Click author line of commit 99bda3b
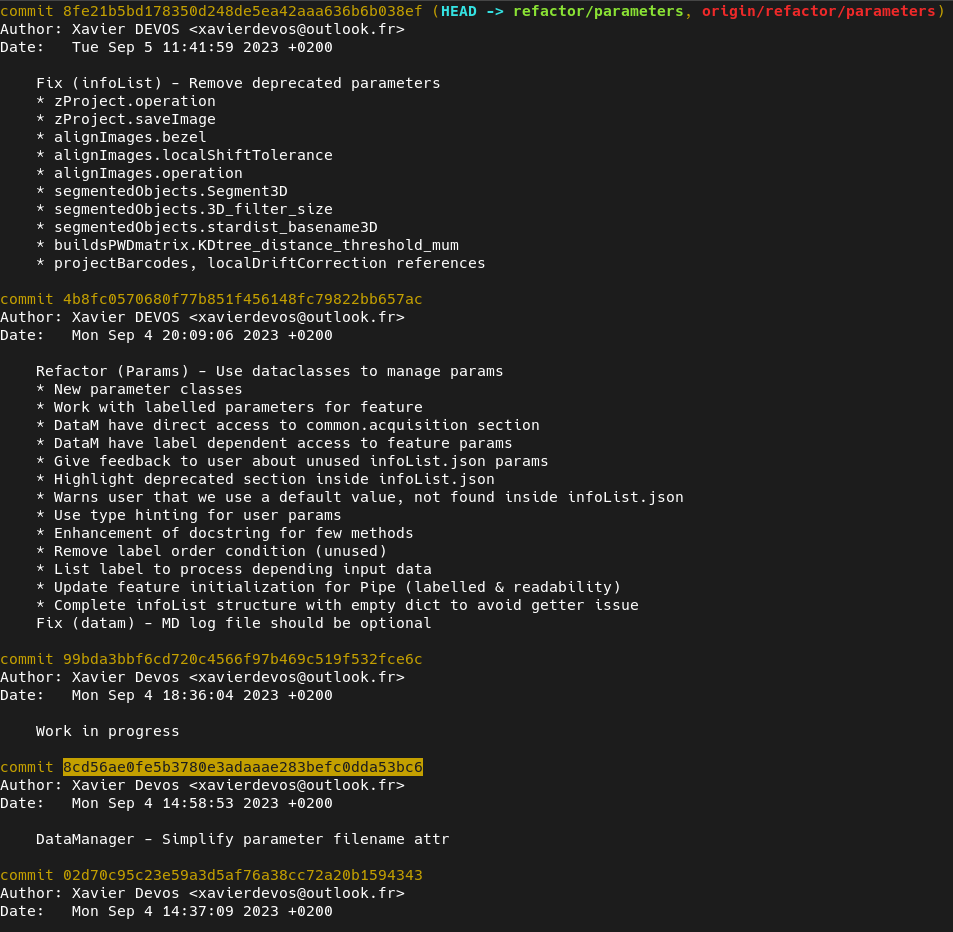The height and width of the screenshot is (932, 953). pyautogui.click(x=202, y=677)
